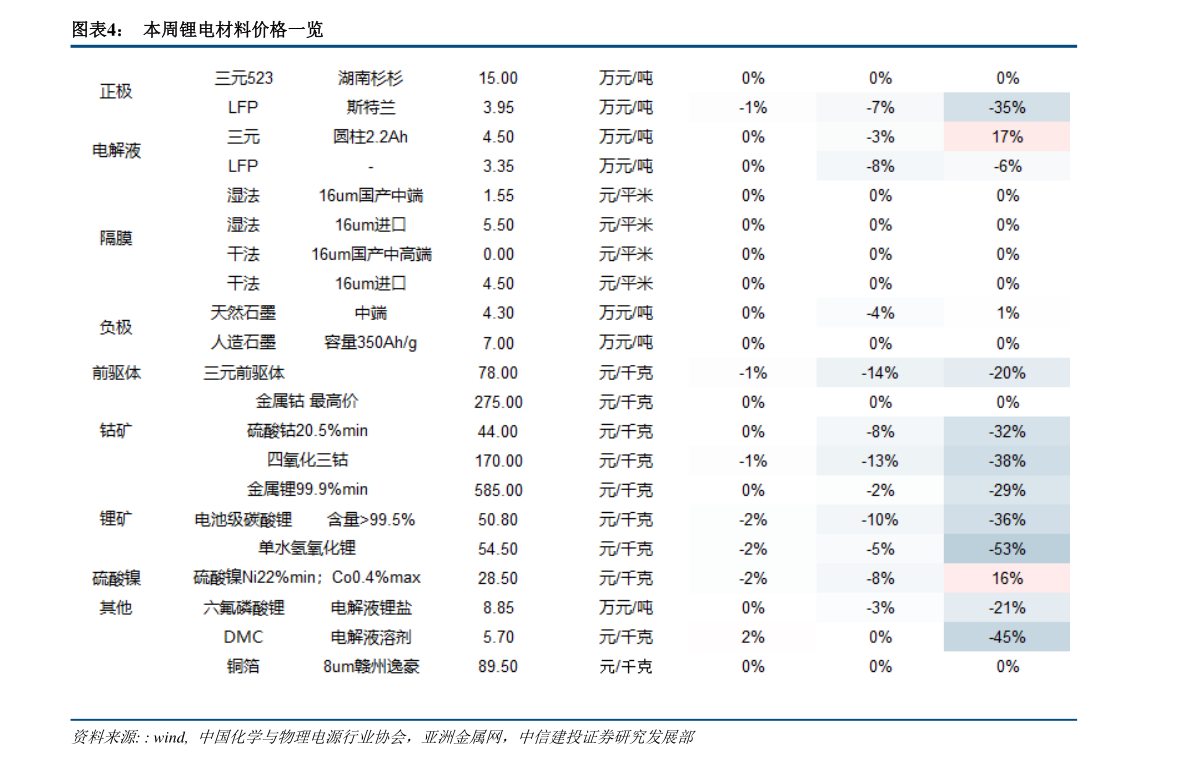Click the 天然石墨 row label
The height and width of the screenshot is (766, 1191).
point(243,313)
